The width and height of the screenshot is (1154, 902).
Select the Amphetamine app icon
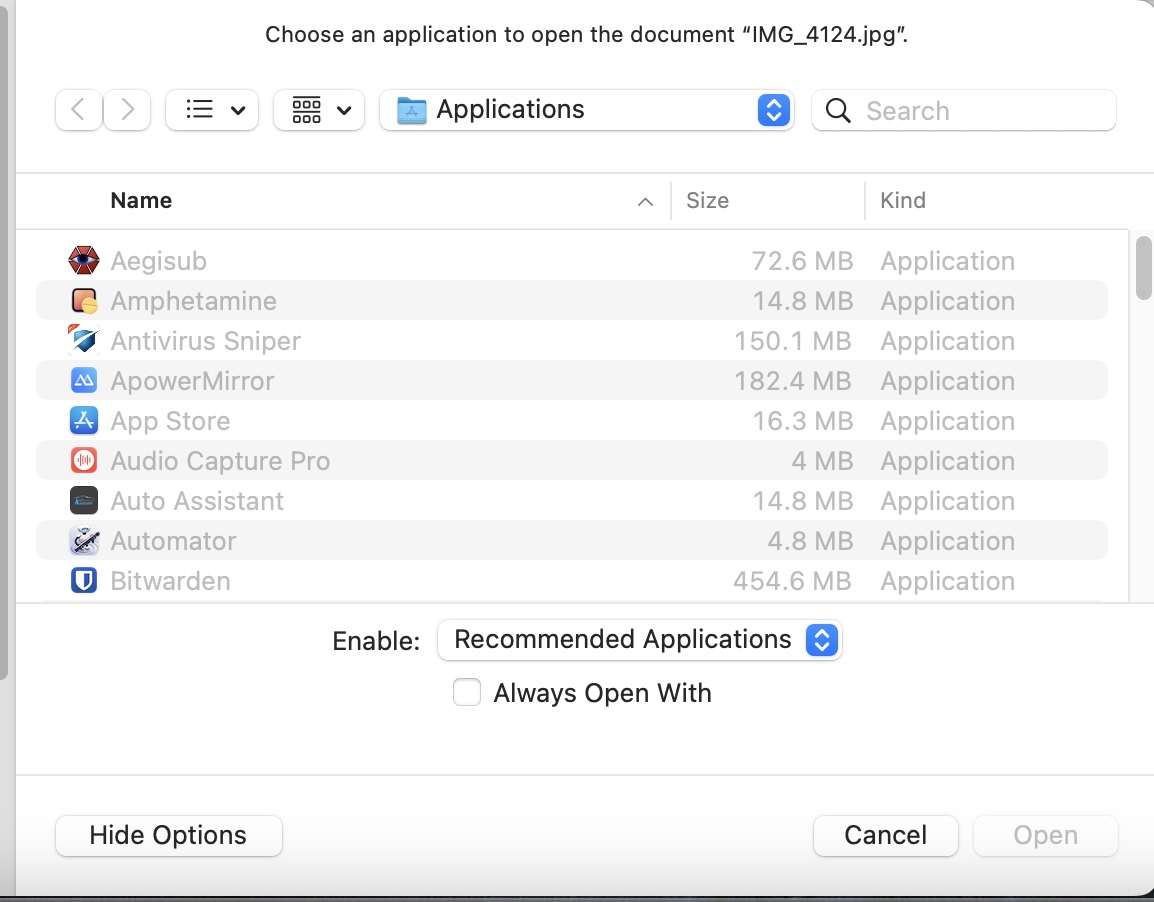coord(84,301)
